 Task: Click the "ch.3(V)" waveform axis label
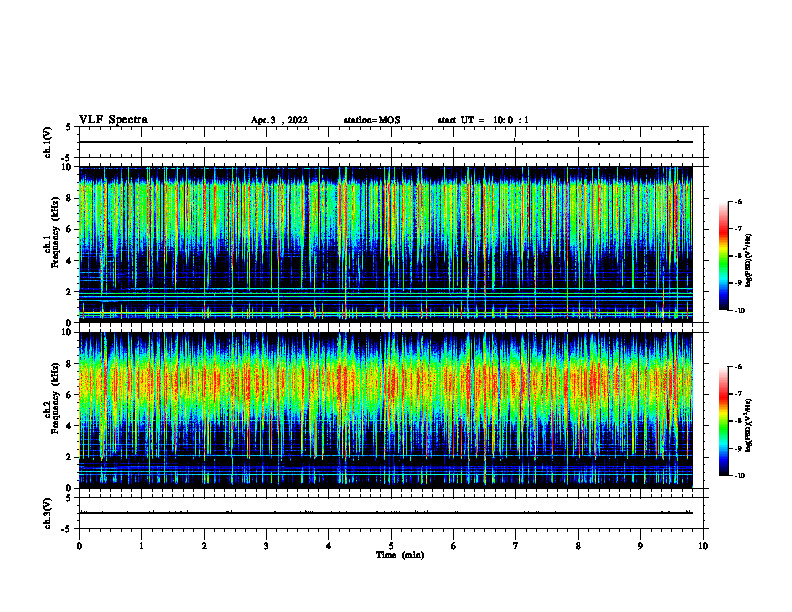click(48, 513)
